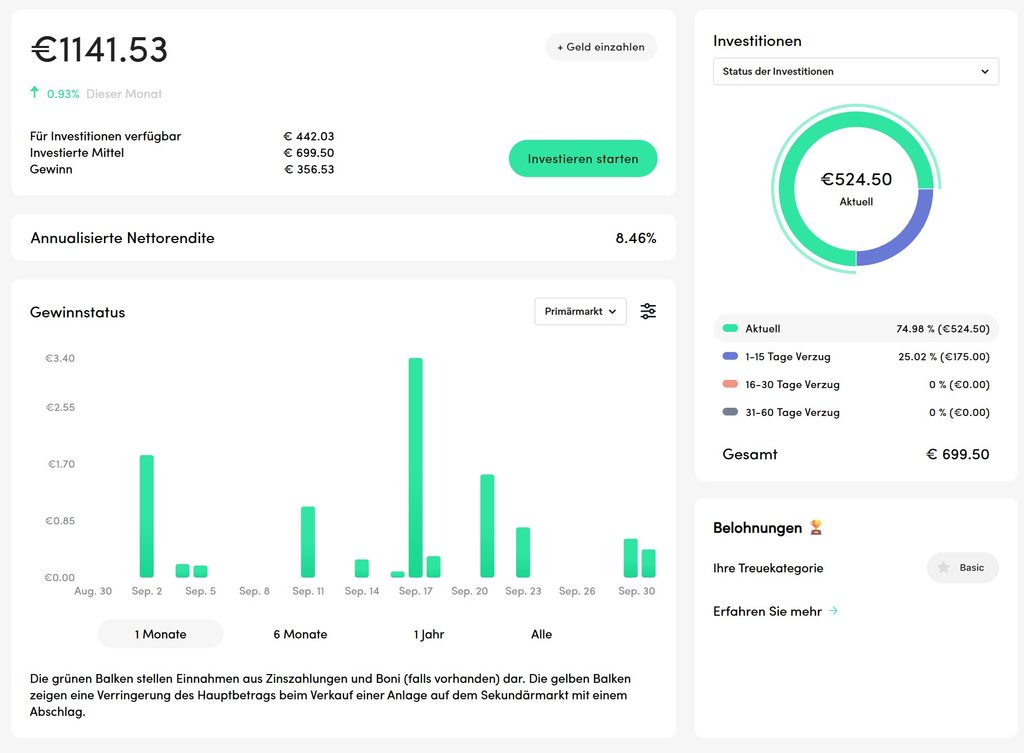Click the arrow icon next to Erfahren Sie mehr
The image size is (1024, 753).
point(833,611)
